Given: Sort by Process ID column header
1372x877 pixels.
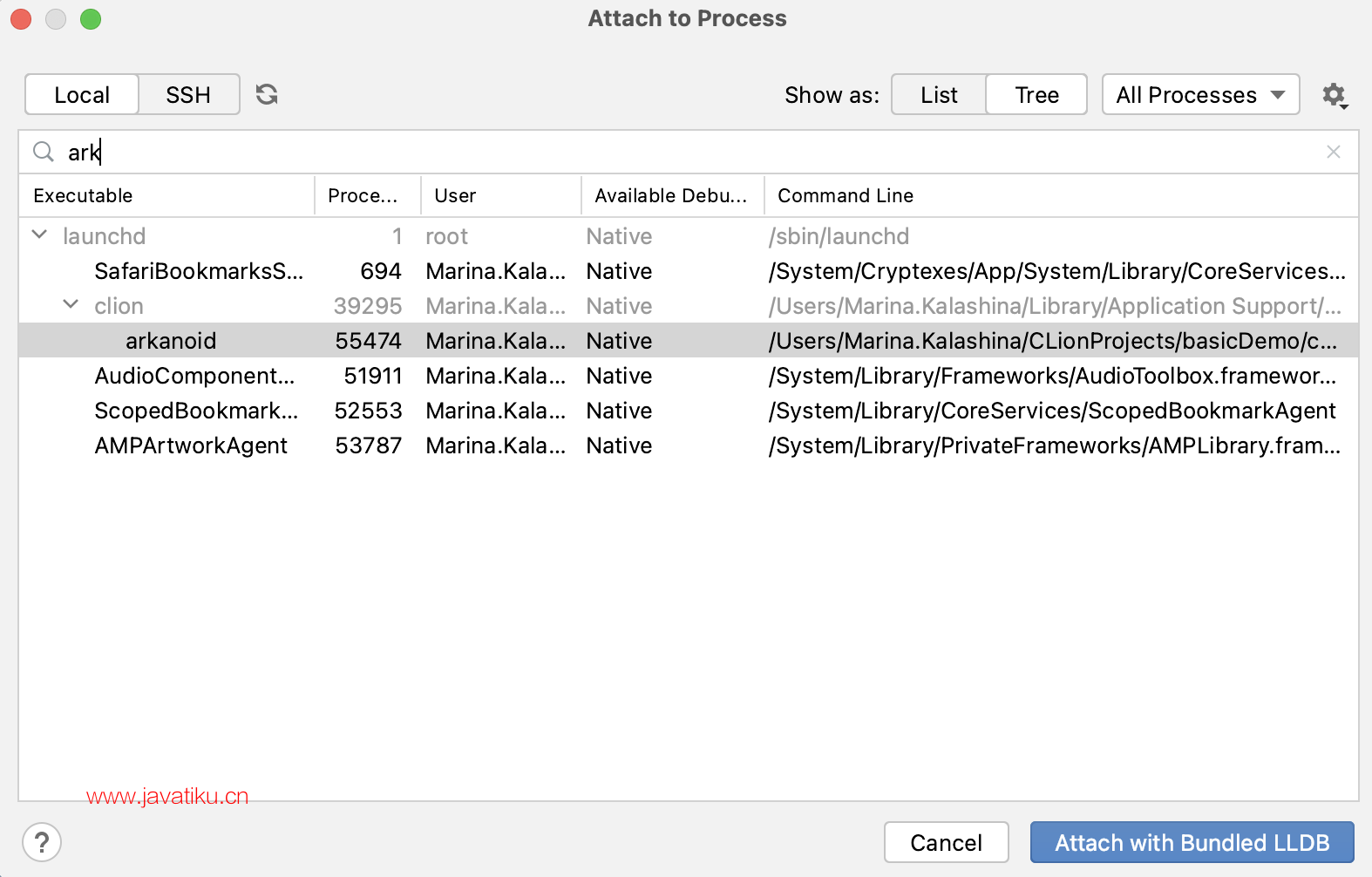Looking at the screenshot, I should pos(367,195).
